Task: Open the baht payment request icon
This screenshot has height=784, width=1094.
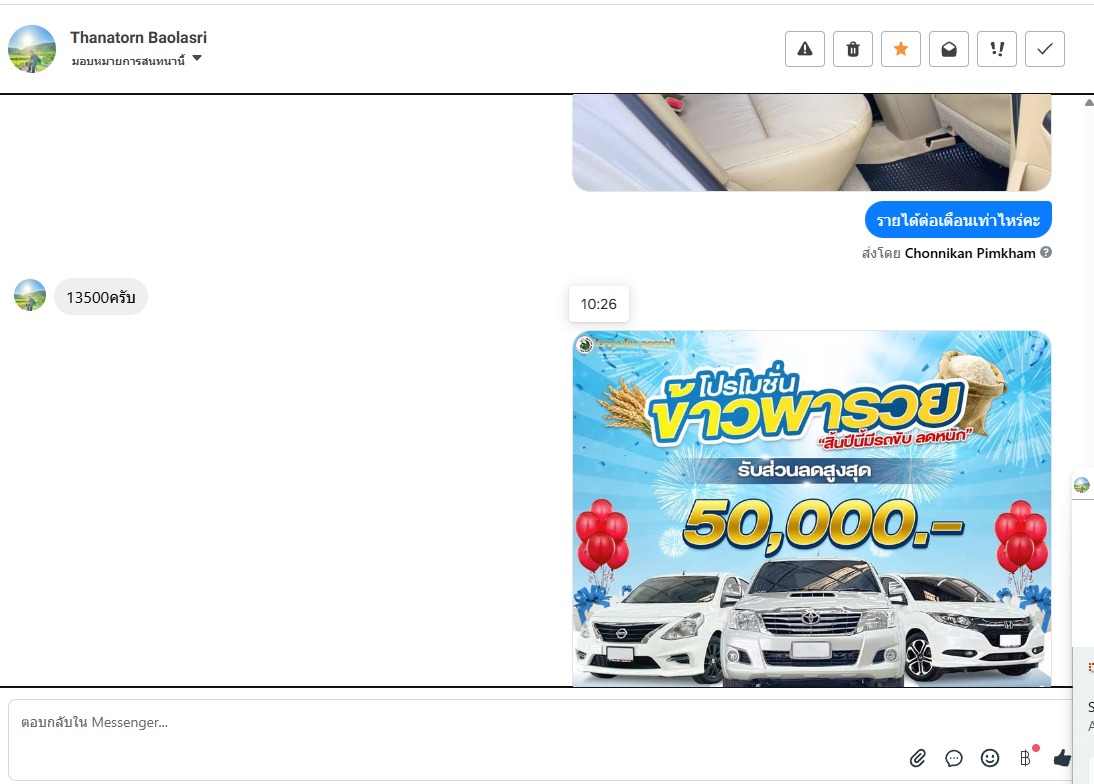Action: tap(1026, 757)
